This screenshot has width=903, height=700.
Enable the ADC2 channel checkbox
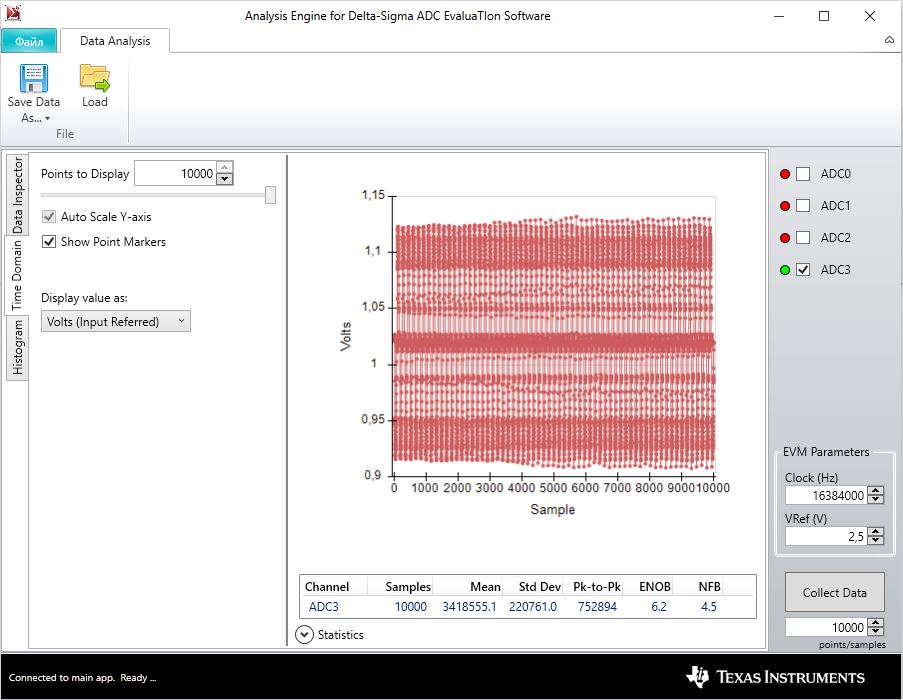click(x=803, y=238)
